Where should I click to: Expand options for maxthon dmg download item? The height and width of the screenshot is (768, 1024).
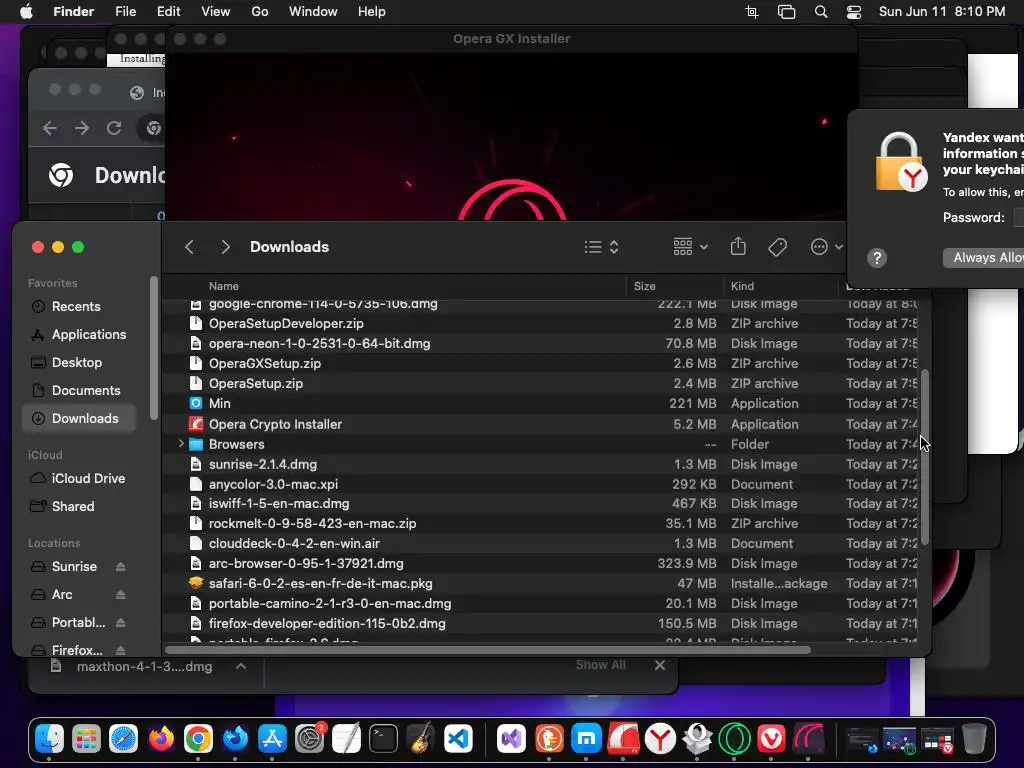(x=241, y=667)
